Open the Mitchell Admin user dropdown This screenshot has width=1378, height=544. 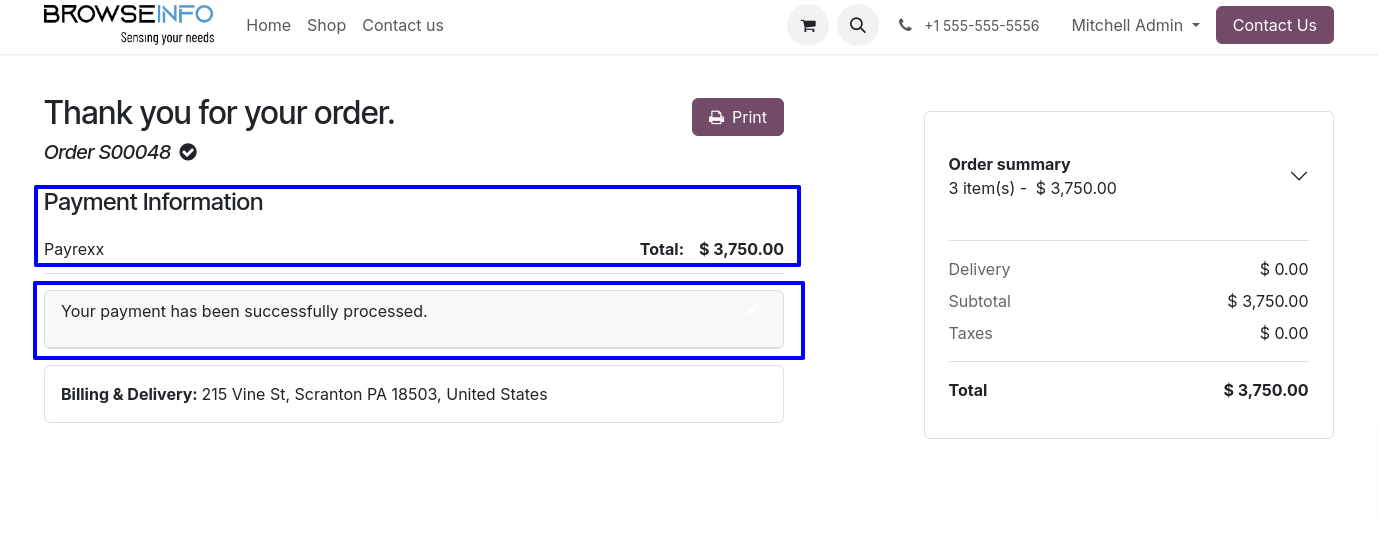pos(1135,26)
